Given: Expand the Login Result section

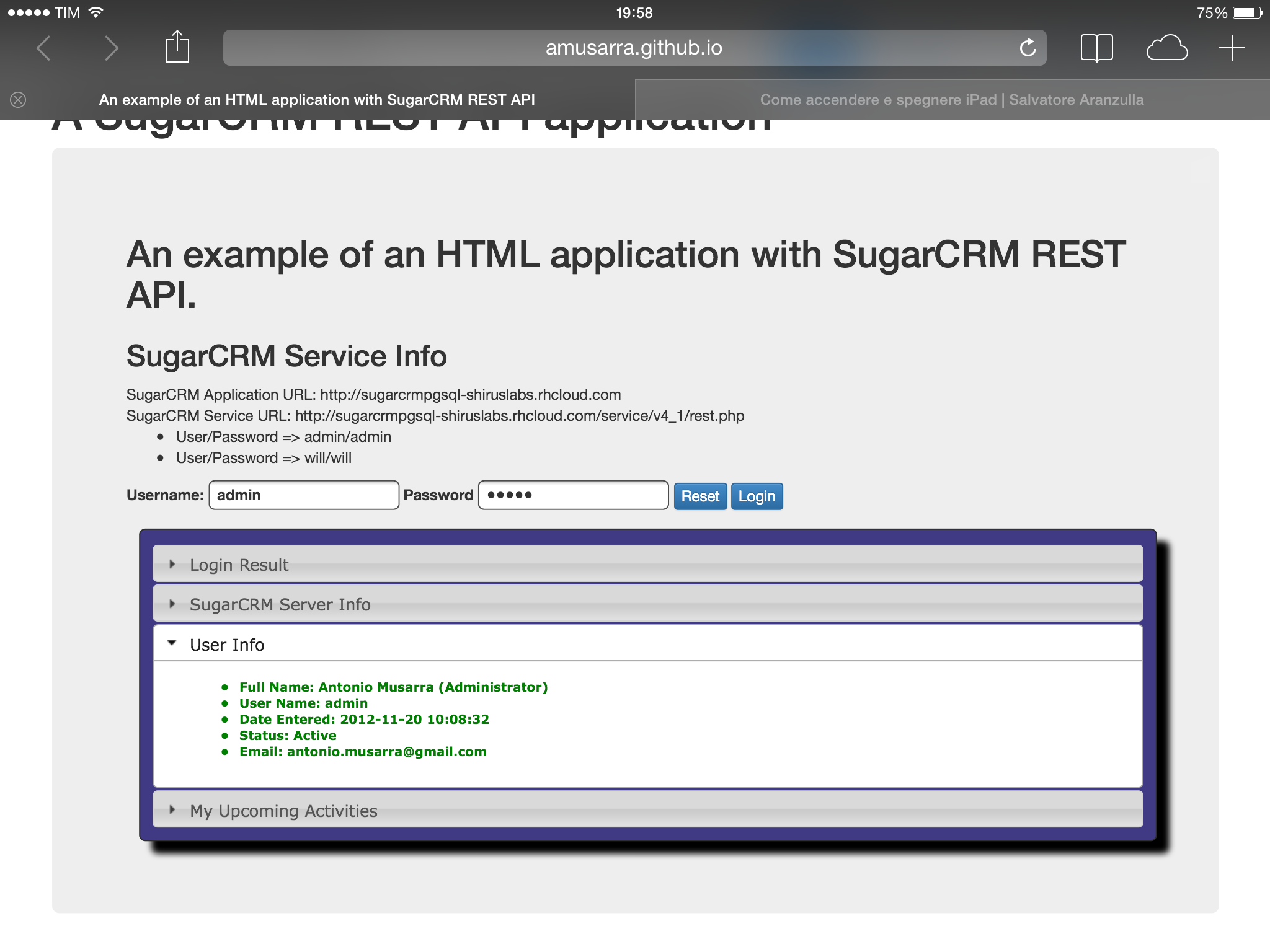Looking at the screenshot, I should (x=647, y=564).
